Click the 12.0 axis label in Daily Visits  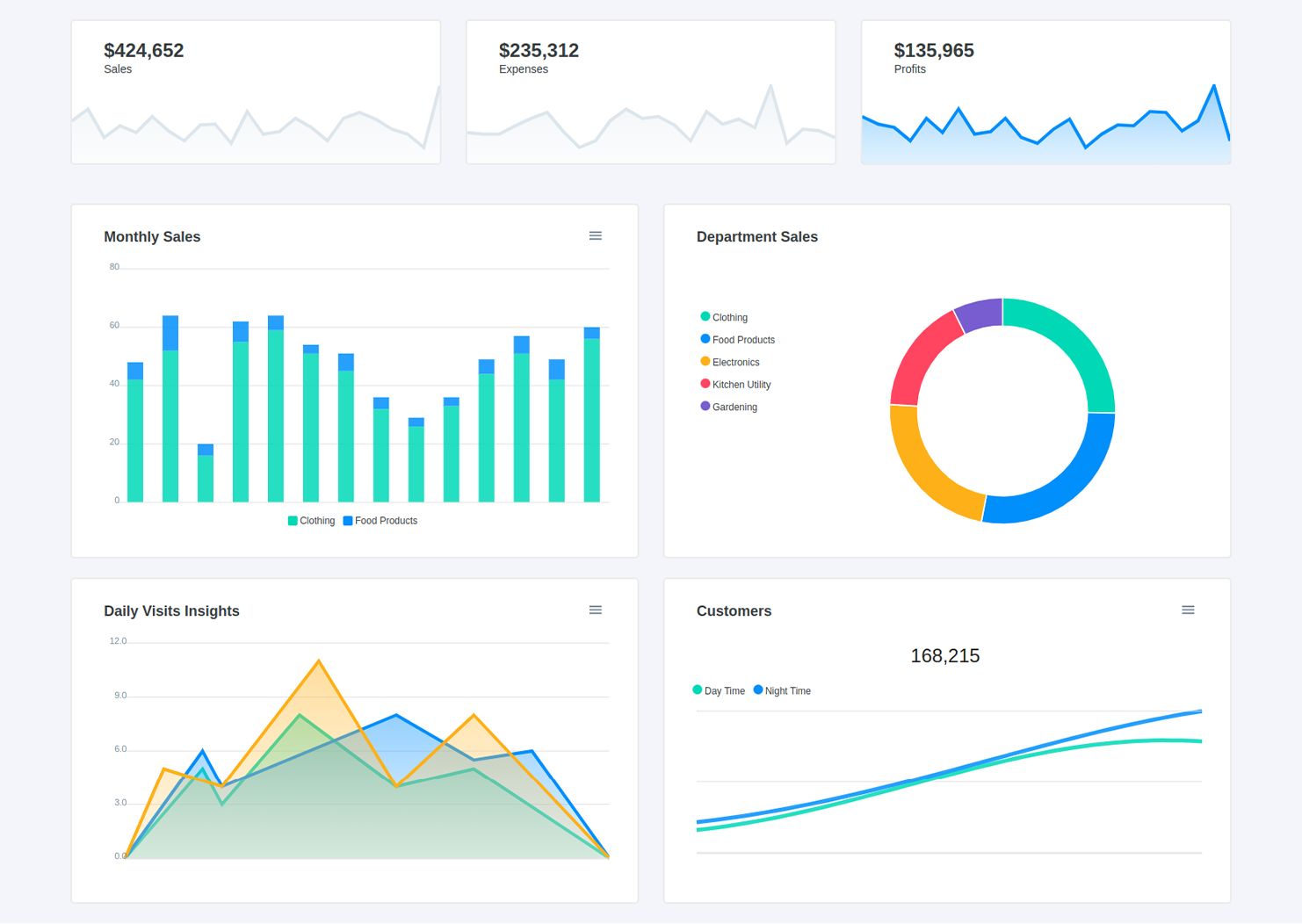[x=118, y=641]
